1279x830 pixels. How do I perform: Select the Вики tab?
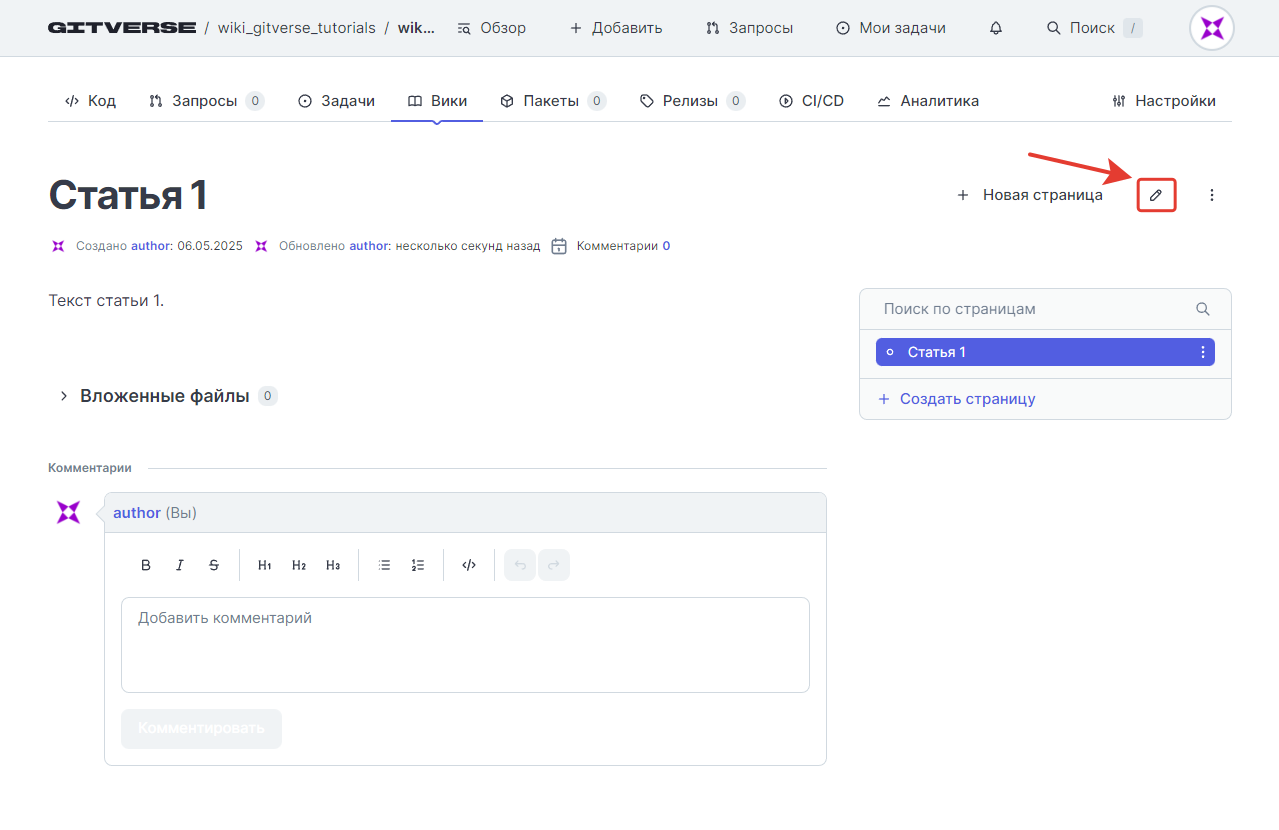437,101
